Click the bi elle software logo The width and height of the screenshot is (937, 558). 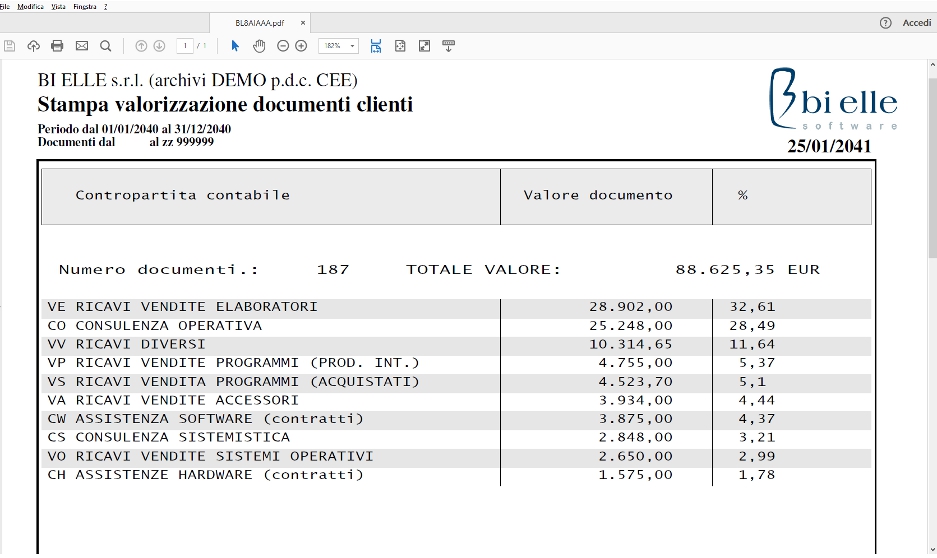click(x=833, y=99)
